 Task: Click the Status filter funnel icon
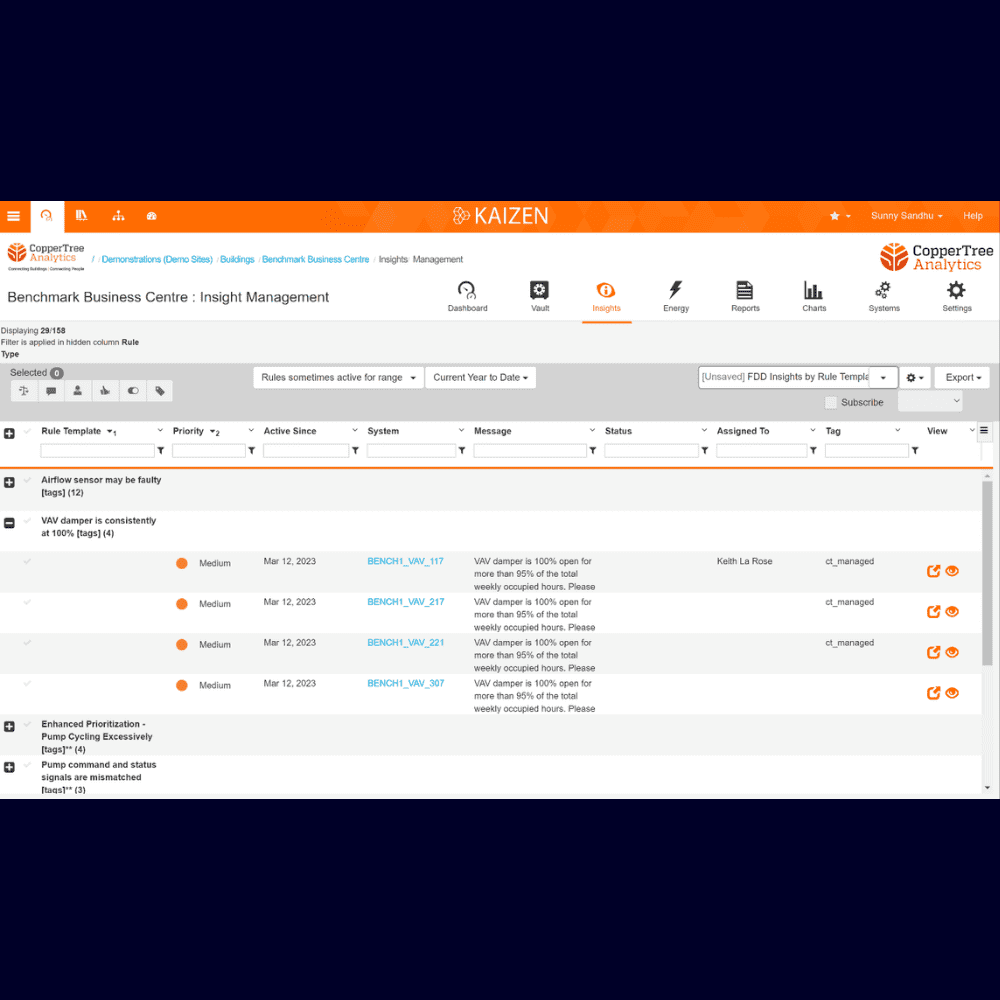pyautogui.click(x=705, y=451)
